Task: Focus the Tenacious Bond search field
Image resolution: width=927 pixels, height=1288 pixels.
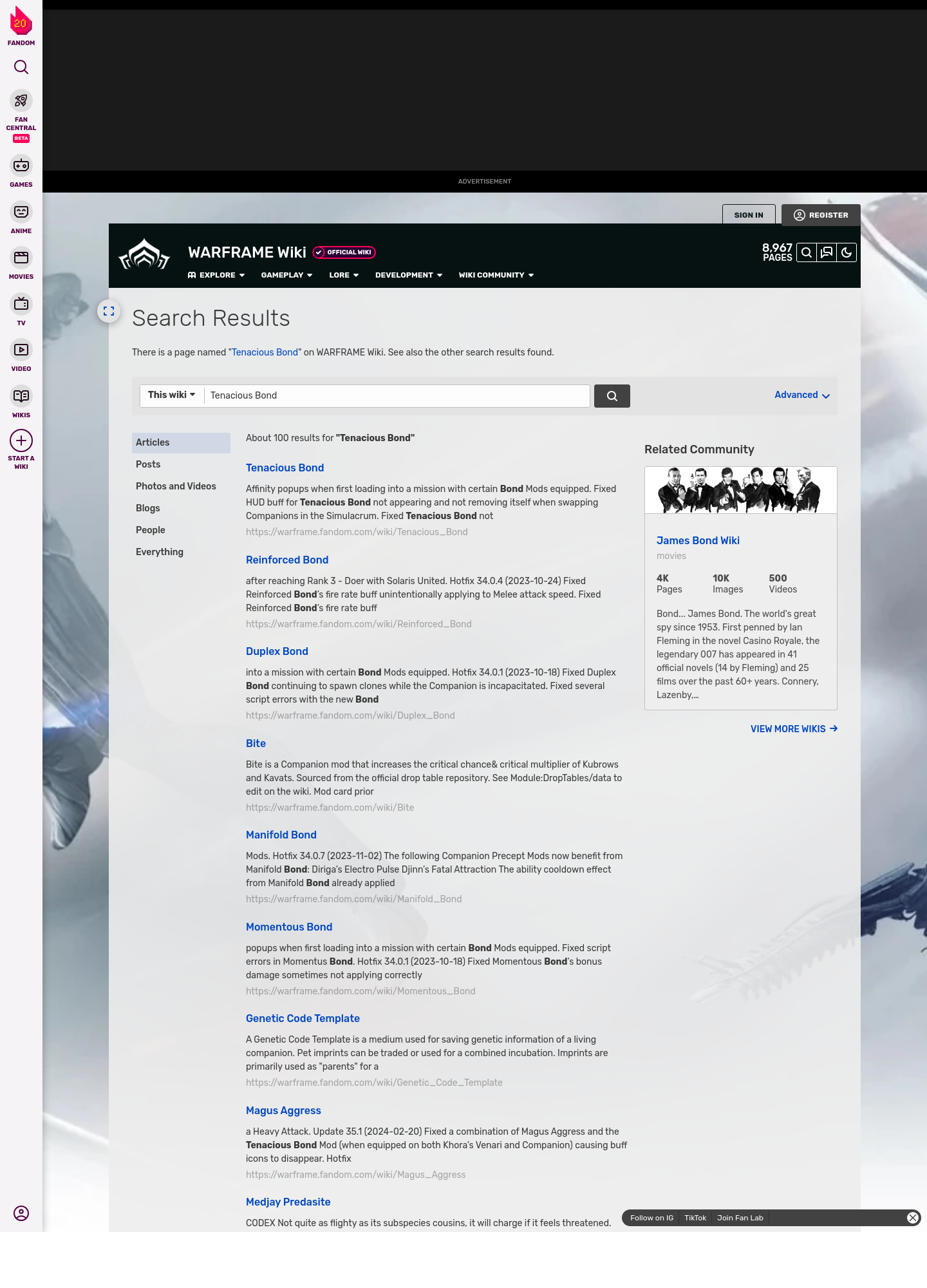Action: [x=397, y=395]
